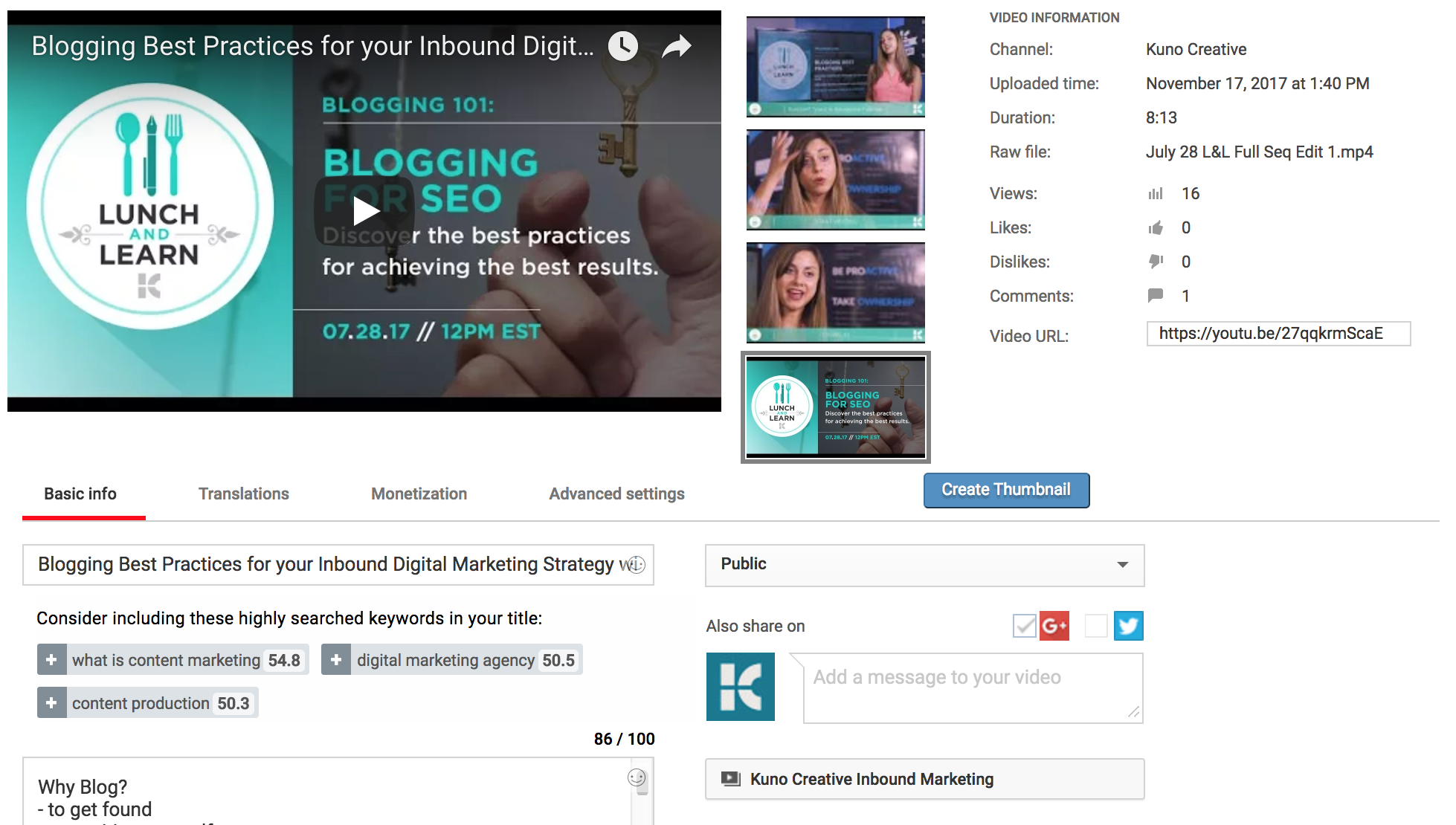
Task: Add keyword 'digital marketing agency' plus icon
Action: 336,660
